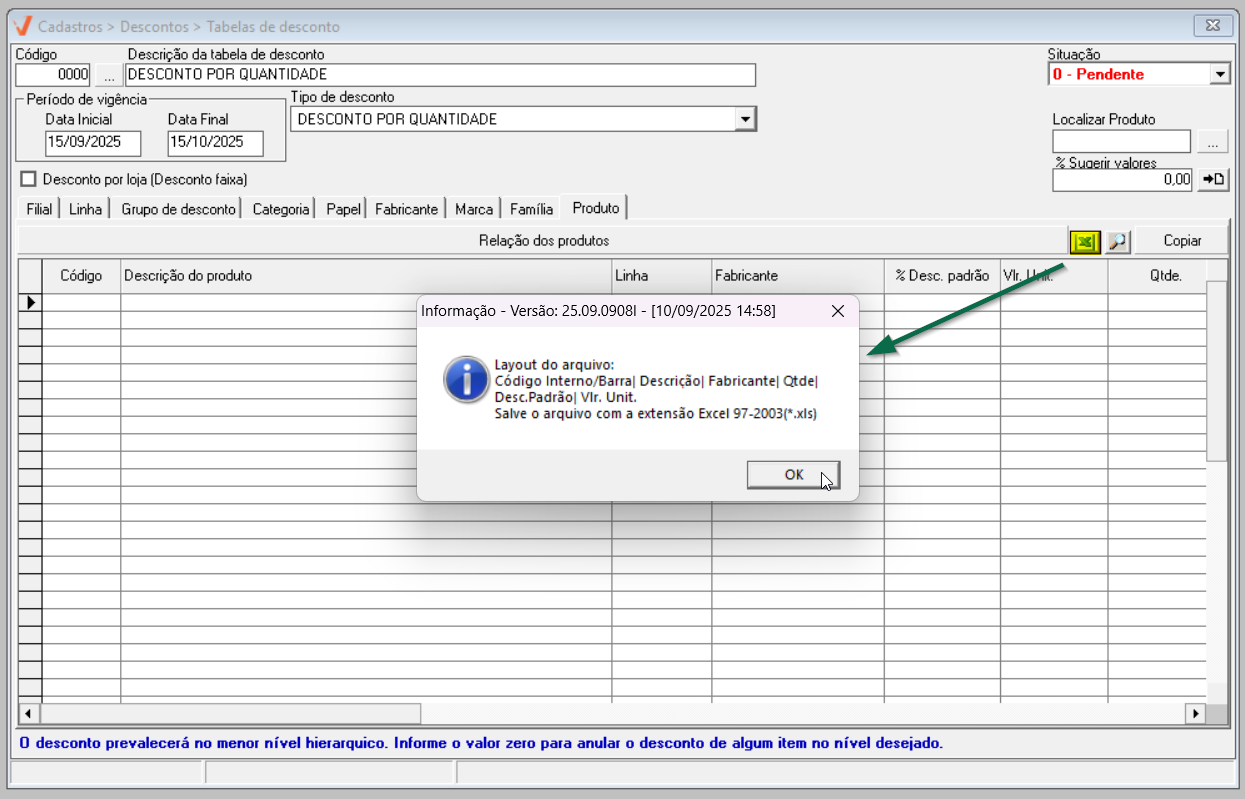Screen dimensions: 1245x799
Task: Click the Código column header
Action: pyautogui.click(x=81, y=276)
